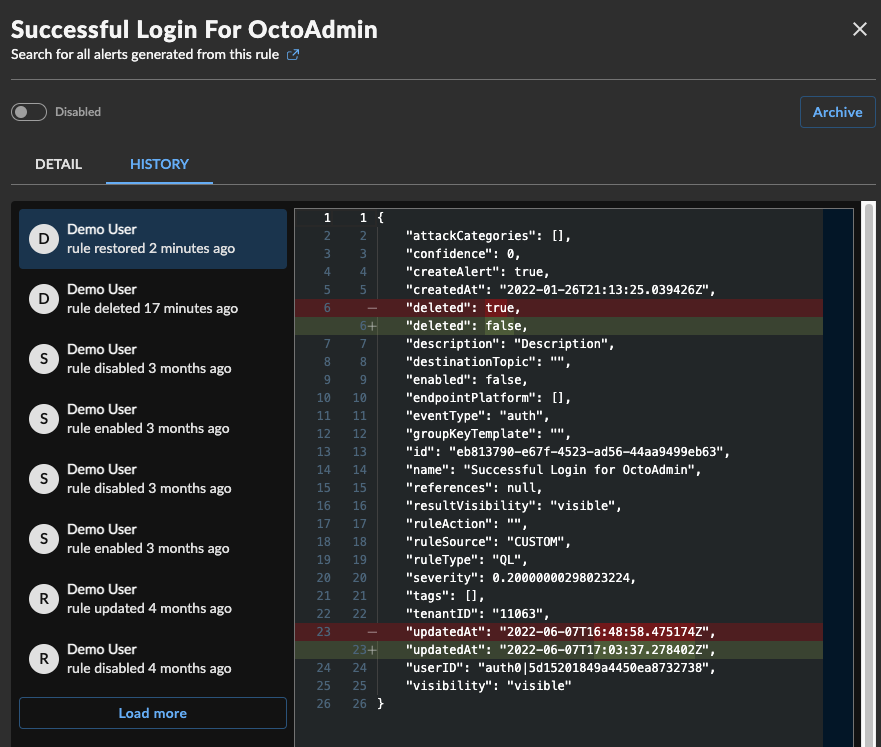This screenshot has width=881, height=747.
Task: Switch to the DETAIL tab
Action: (58, 164)
